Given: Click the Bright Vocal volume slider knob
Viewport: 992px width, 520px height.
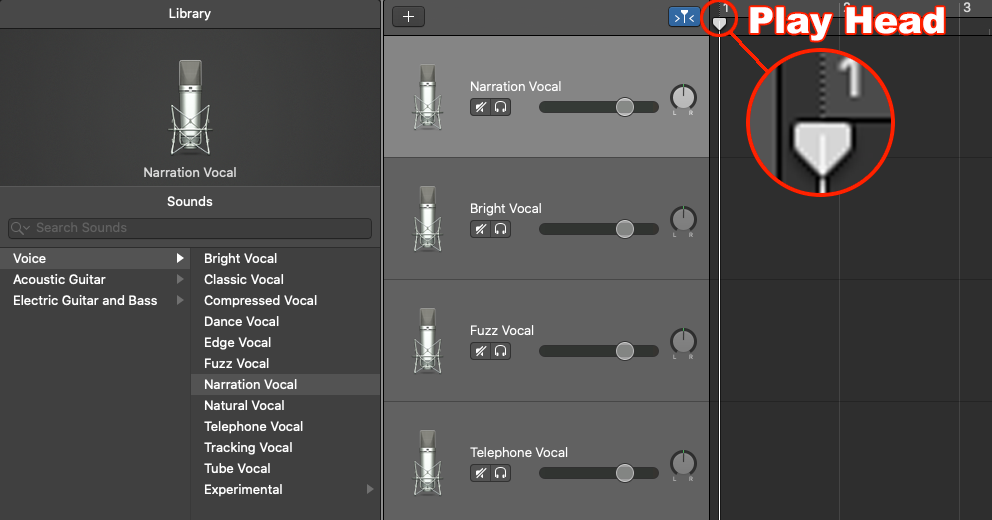Looking at the screenshot, I should pyautogui.click(x=624, y=229).
